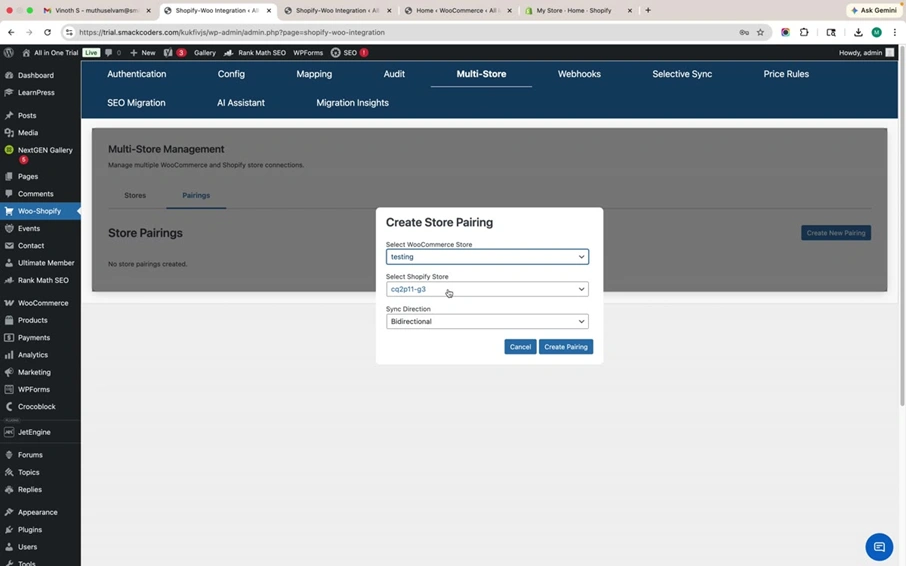Open the JetEngine sidebar icon

[9, 432]
